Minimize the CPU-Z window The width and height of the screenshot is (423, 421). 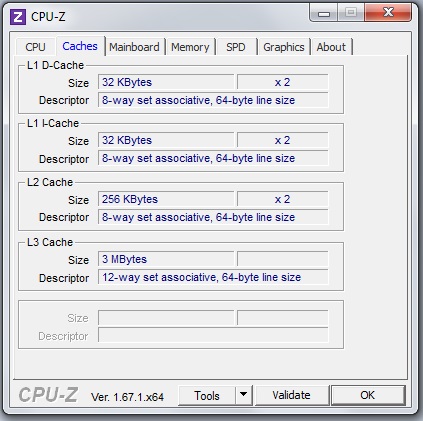[x=324, y=13]
